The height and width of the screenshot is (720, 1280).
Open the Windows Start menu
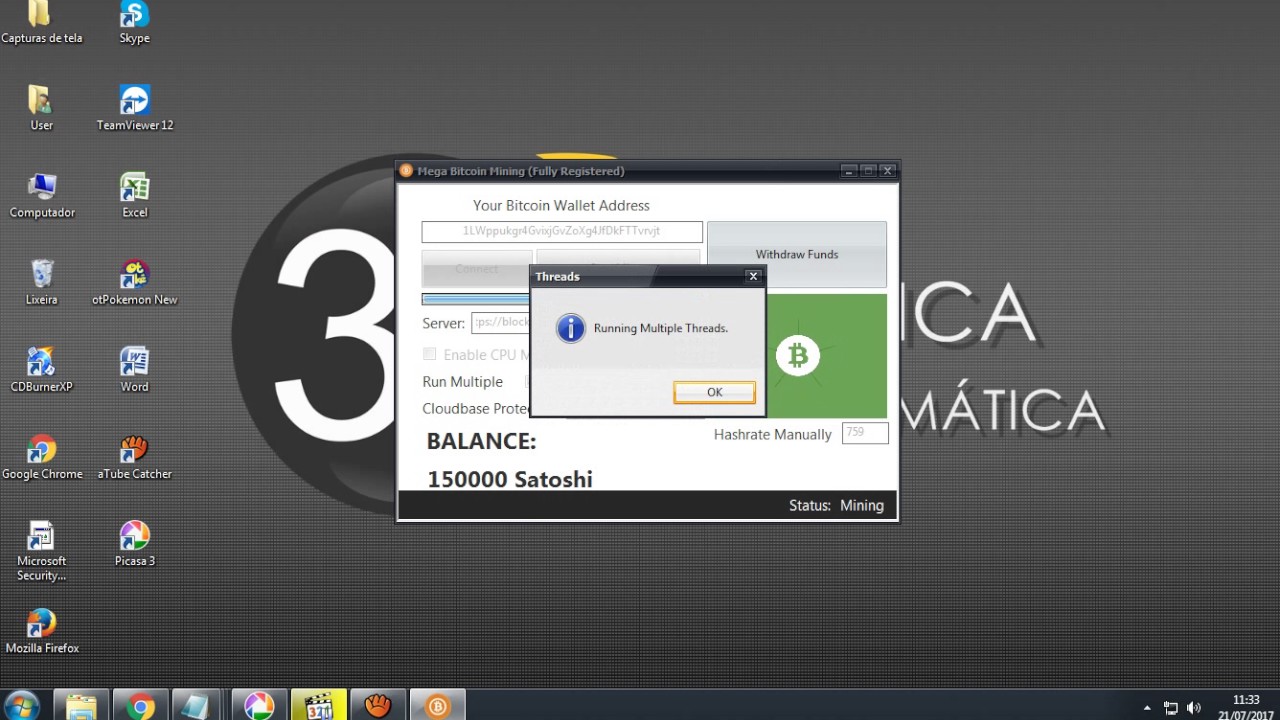[x=21, y=705]
